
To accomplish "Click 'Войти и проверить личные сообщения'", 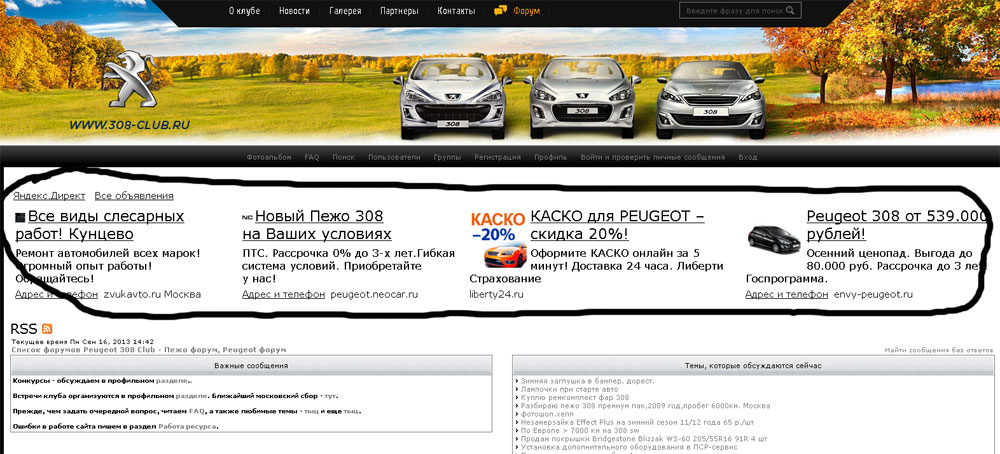I will 652,157.
